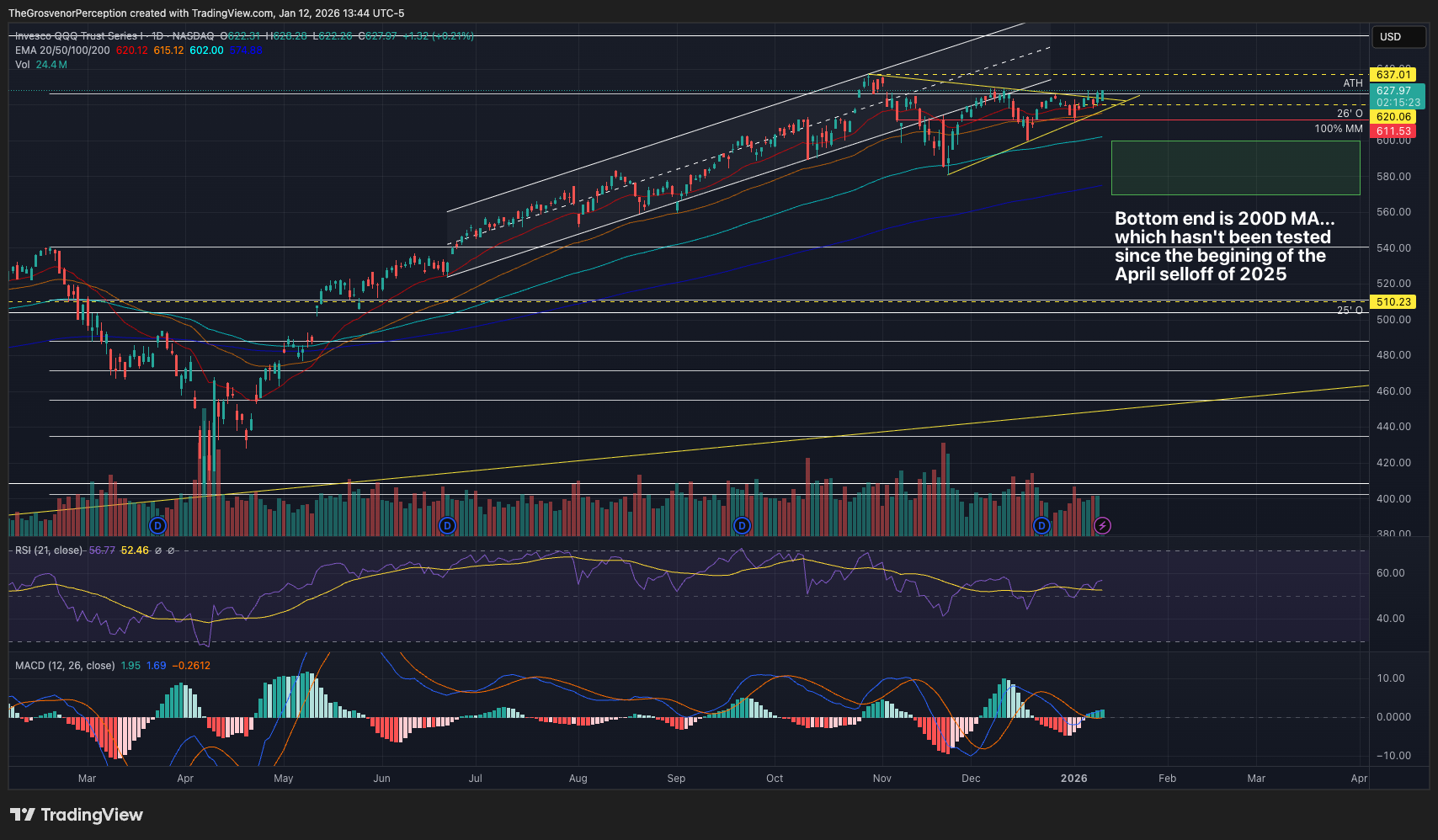The width and height of the screenshot is (1438, 840).
Task: Click the second RSI empty-value symbol
Action: tap(171, 550)
